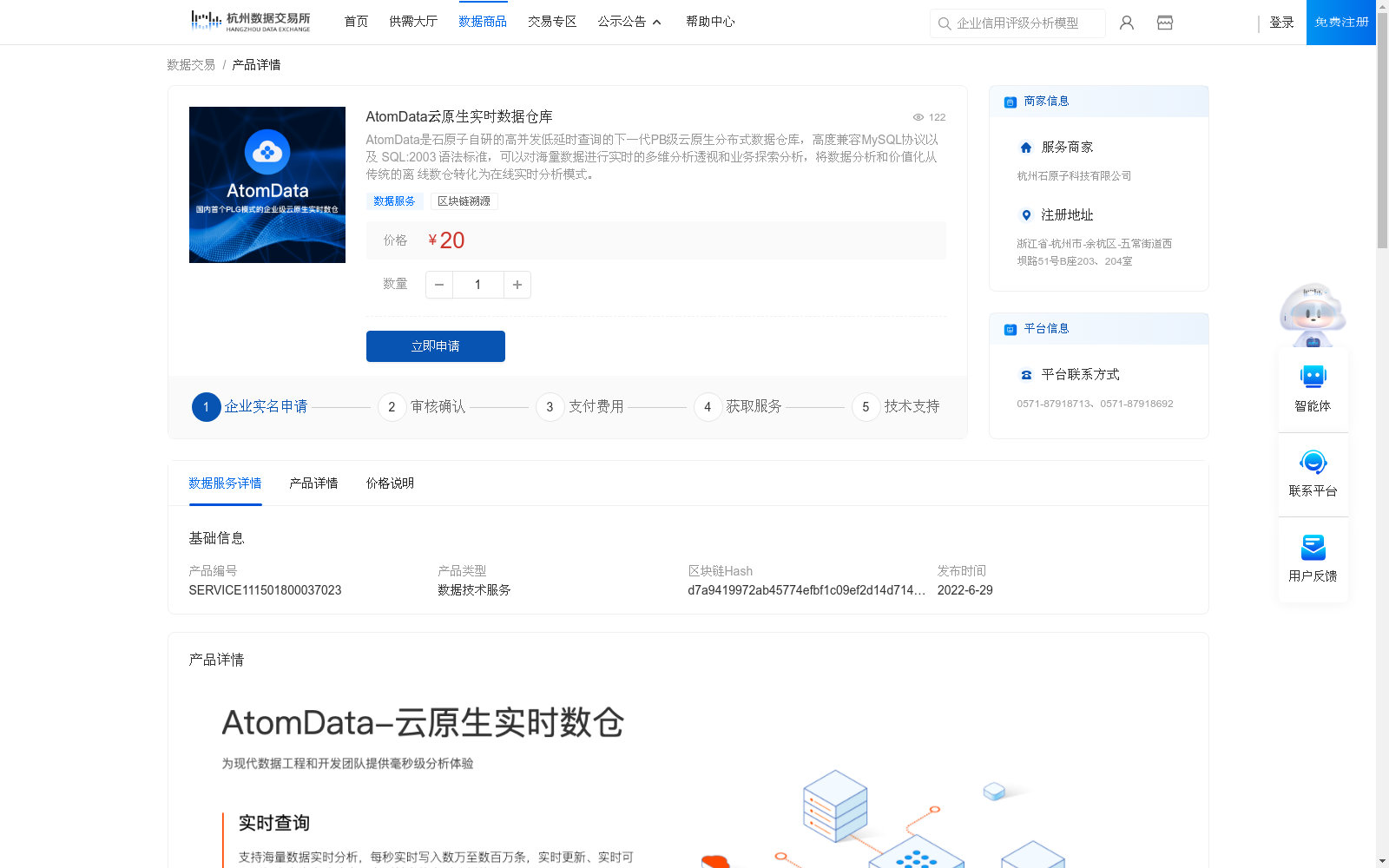Image resolution: width=1389 pixels, height=868 pixels.
Task: Open 首页 in the navigation
Action: [x=356, y=22]
